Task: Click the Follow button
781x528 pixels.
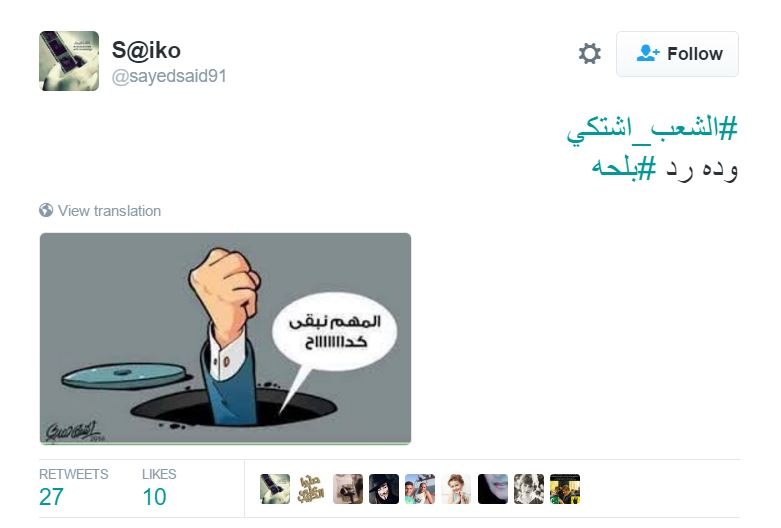Action: click(677, 54)
